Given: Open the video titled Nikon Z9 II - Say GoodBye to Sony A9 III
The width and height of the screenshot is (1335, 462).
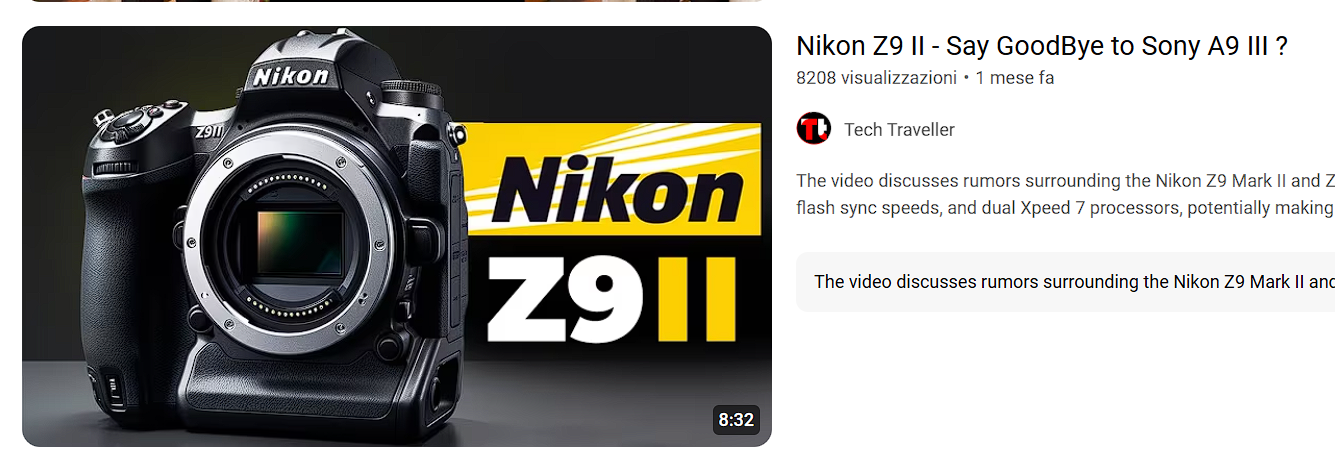Looking at the screenshot, I should point(1041,46).
